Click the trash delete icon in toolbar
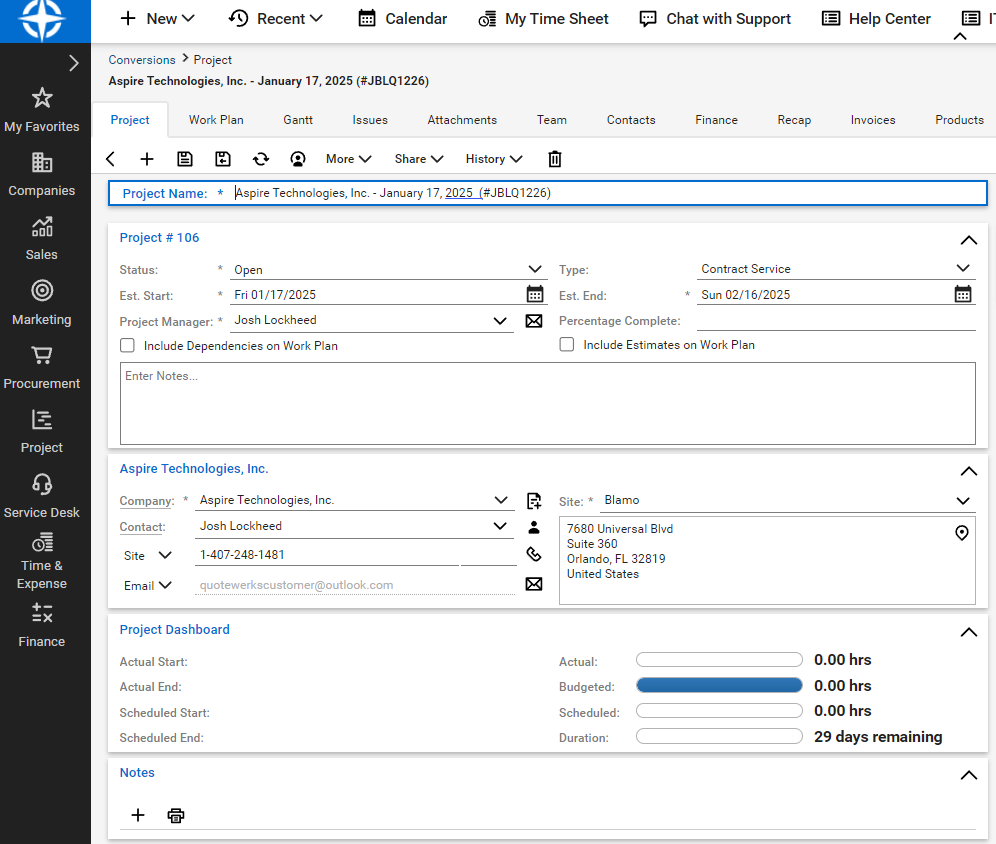 tap(555, 159)
